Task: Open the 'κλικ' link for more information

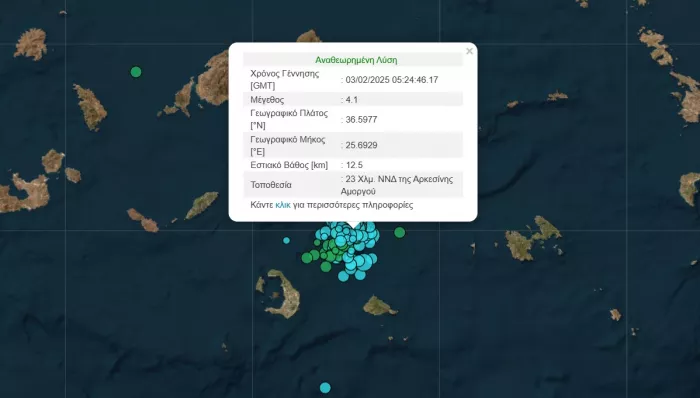Action: [x=283, y=205]
